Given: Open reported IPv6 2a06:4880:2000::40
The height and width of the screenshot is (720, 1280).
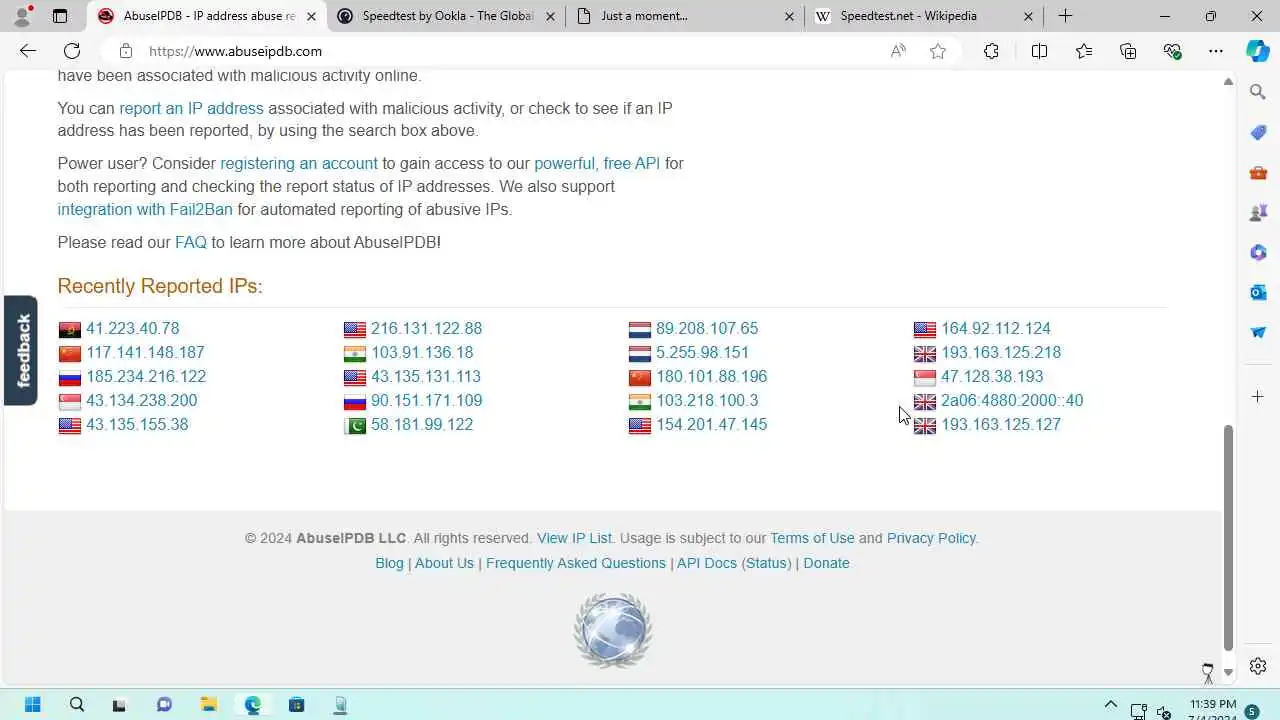Looking at the screenshot, I should click(x=1012, y=400).
